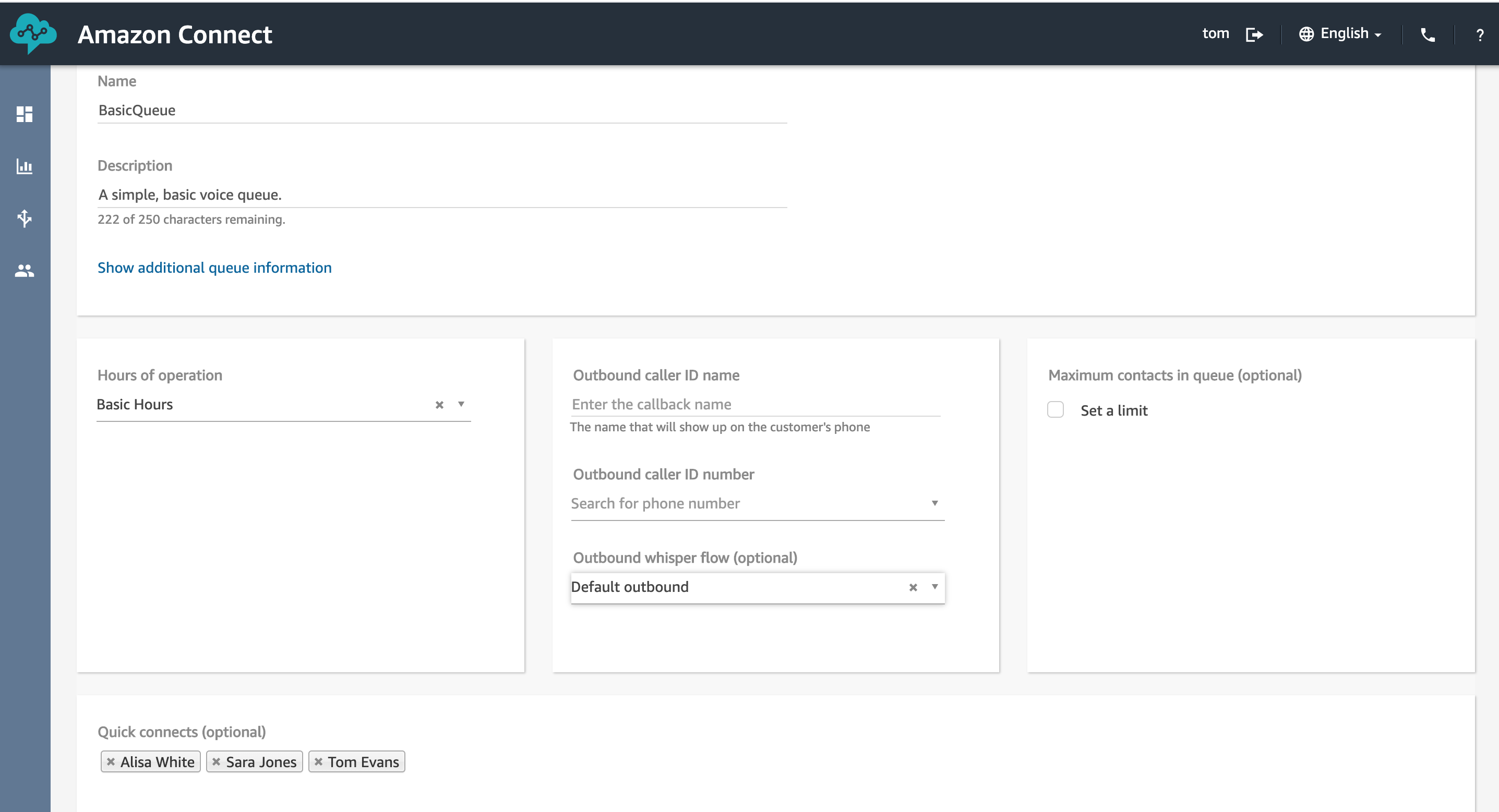
Task: Click the Hours of operation label
Action: coord(160,375)
